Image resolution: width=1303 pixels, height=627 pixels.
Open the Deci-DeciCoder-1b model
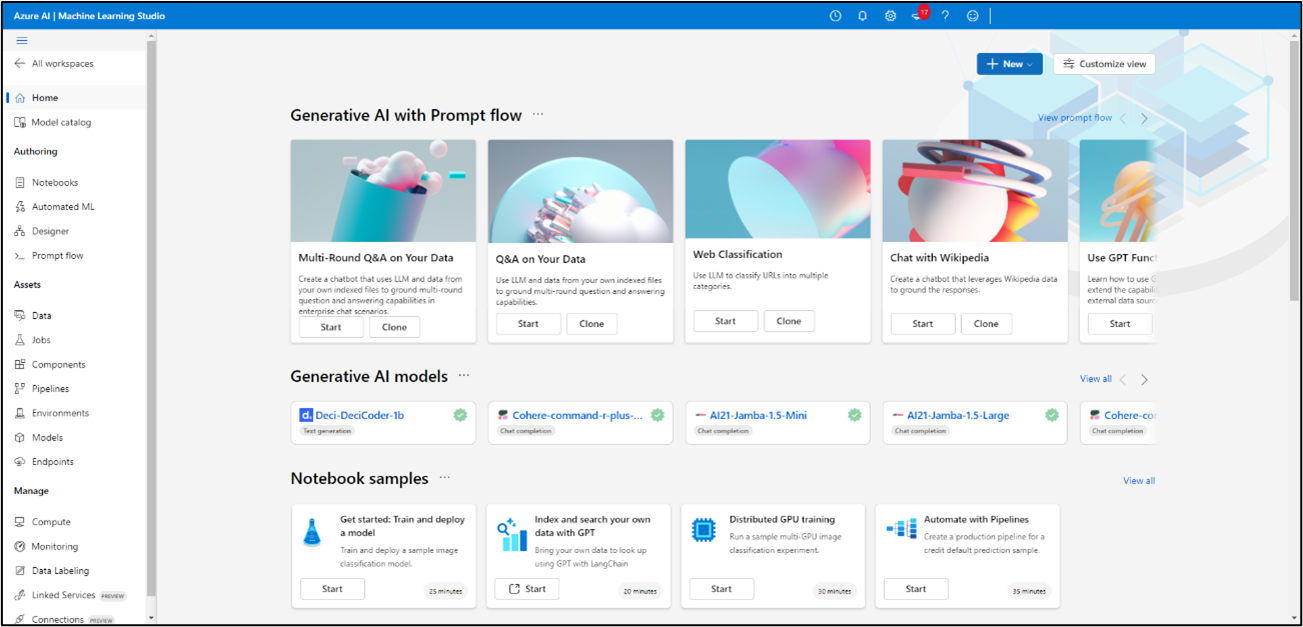(x=381, y=422)
